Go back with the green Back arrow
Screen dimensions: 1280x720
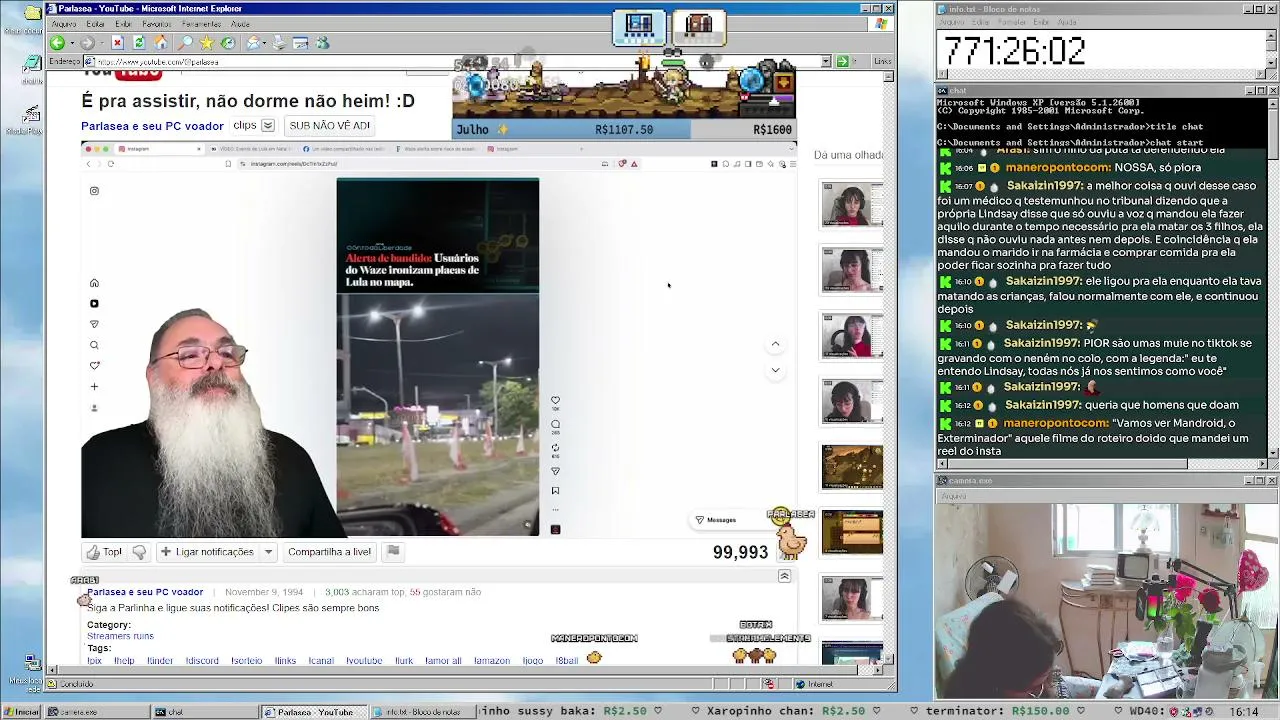[x=57, y=43]
